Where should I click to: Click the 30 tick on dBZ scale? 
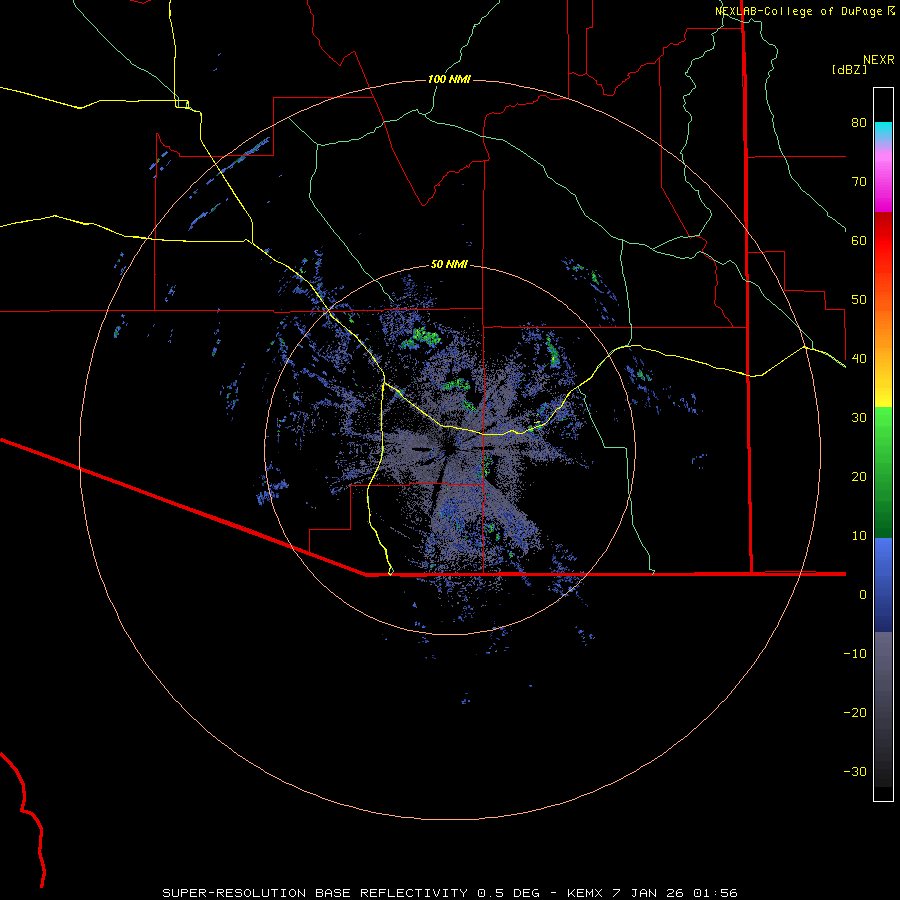point(859,418)
